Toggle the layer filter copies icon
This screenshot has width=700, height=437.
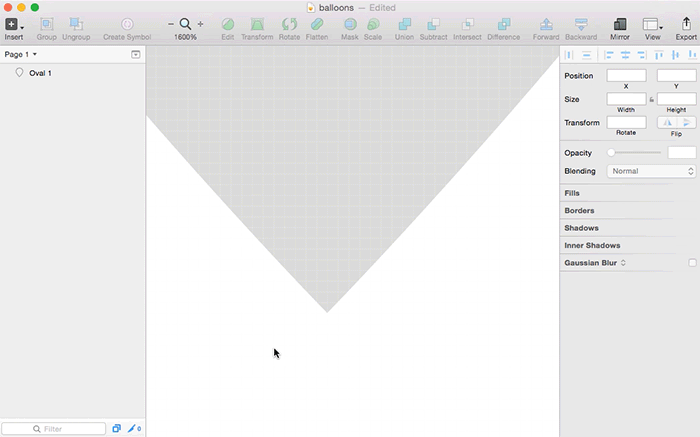click(117, 429)
